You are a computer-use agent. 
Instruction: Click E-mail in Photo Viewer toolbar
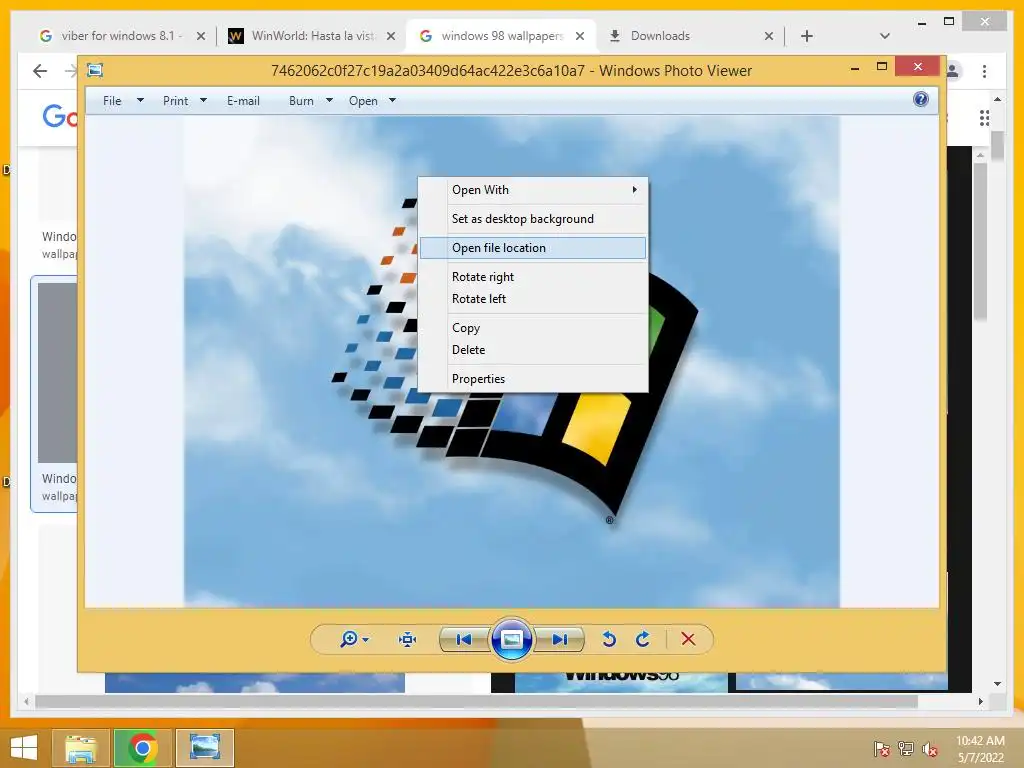(x=243, y=101)
